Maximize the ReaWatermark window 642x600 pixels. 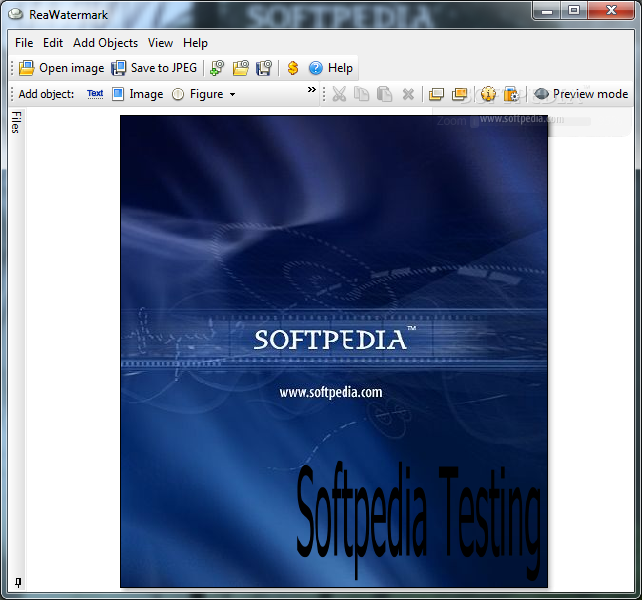pyautogui.click(x=574, y=11)
